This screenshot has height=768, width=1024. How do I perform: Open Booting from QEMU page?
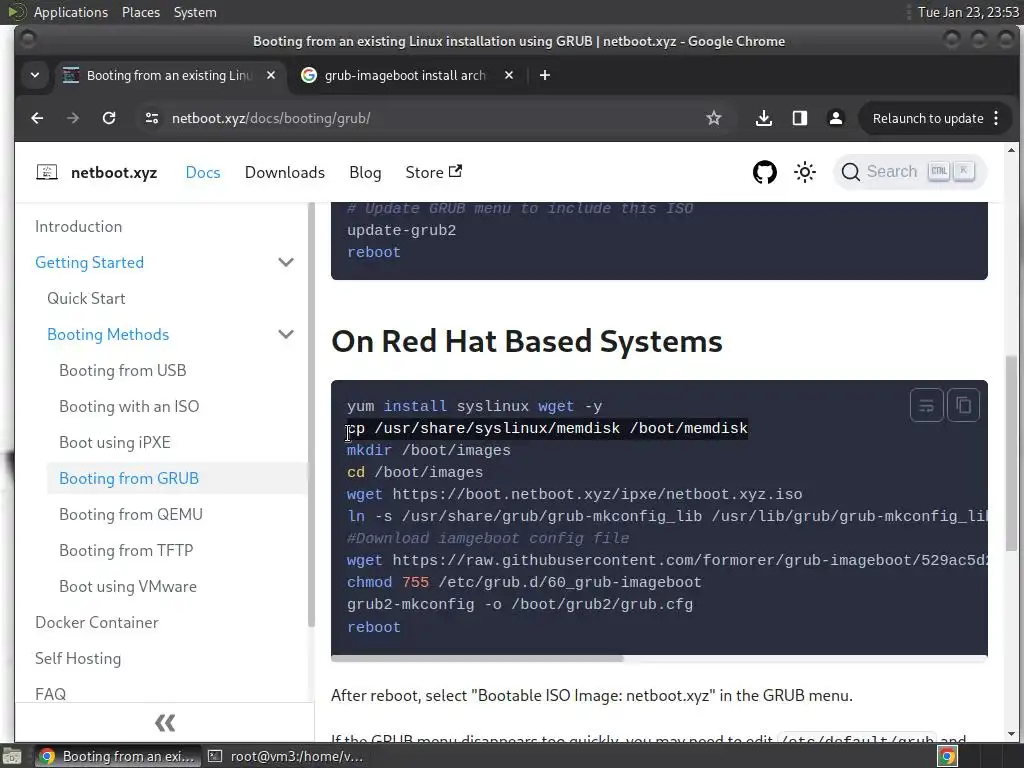click(131, 515)
